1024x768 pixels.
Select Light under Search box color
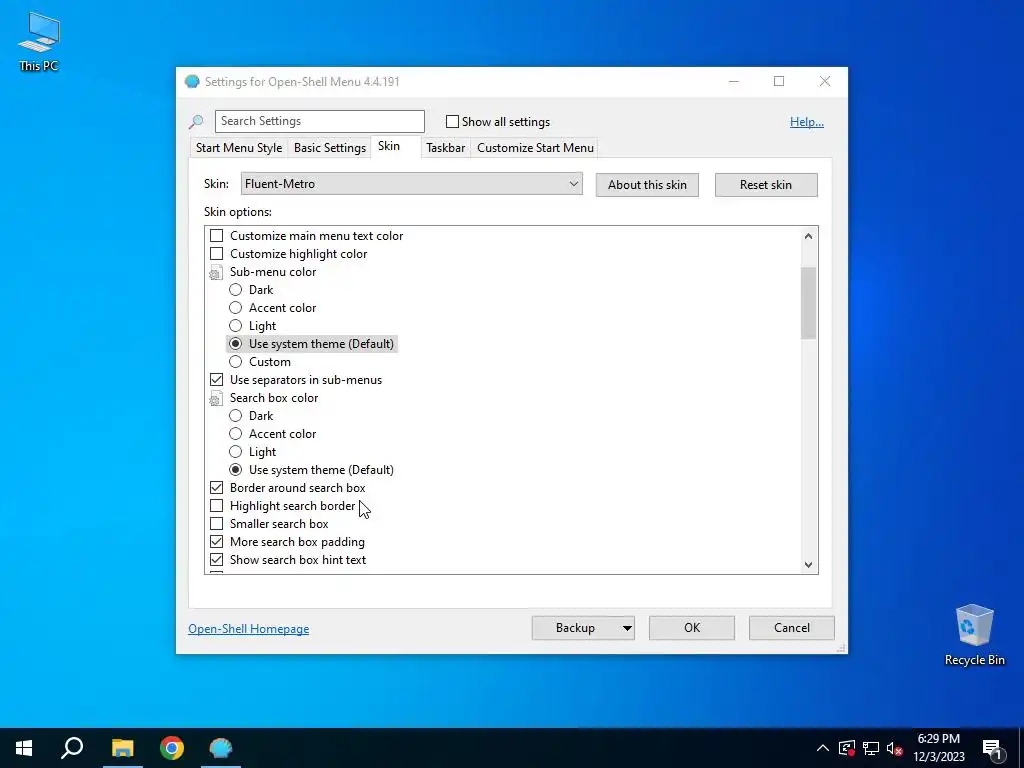point(235,452)
